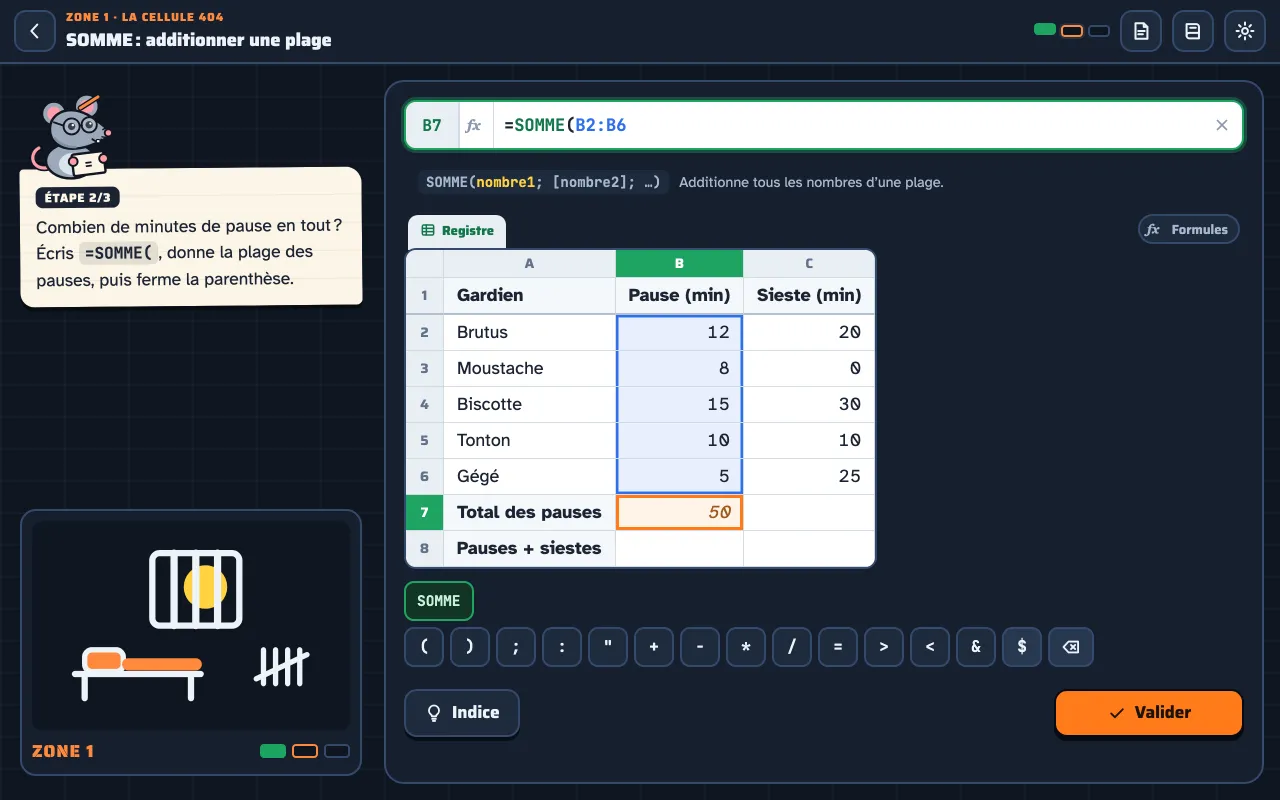The width and height of the screenshot is (1280, 800).
Task: Insert an opening parenthesis key
Action: click(424, 647)
